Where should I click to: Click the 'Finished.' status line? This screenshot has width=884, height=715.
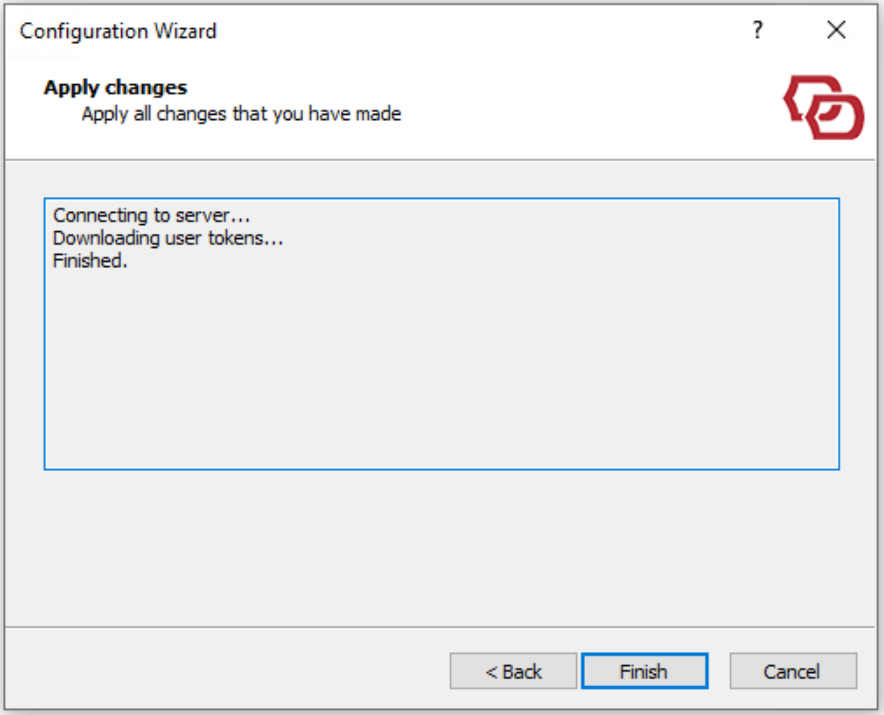(90, 263)
